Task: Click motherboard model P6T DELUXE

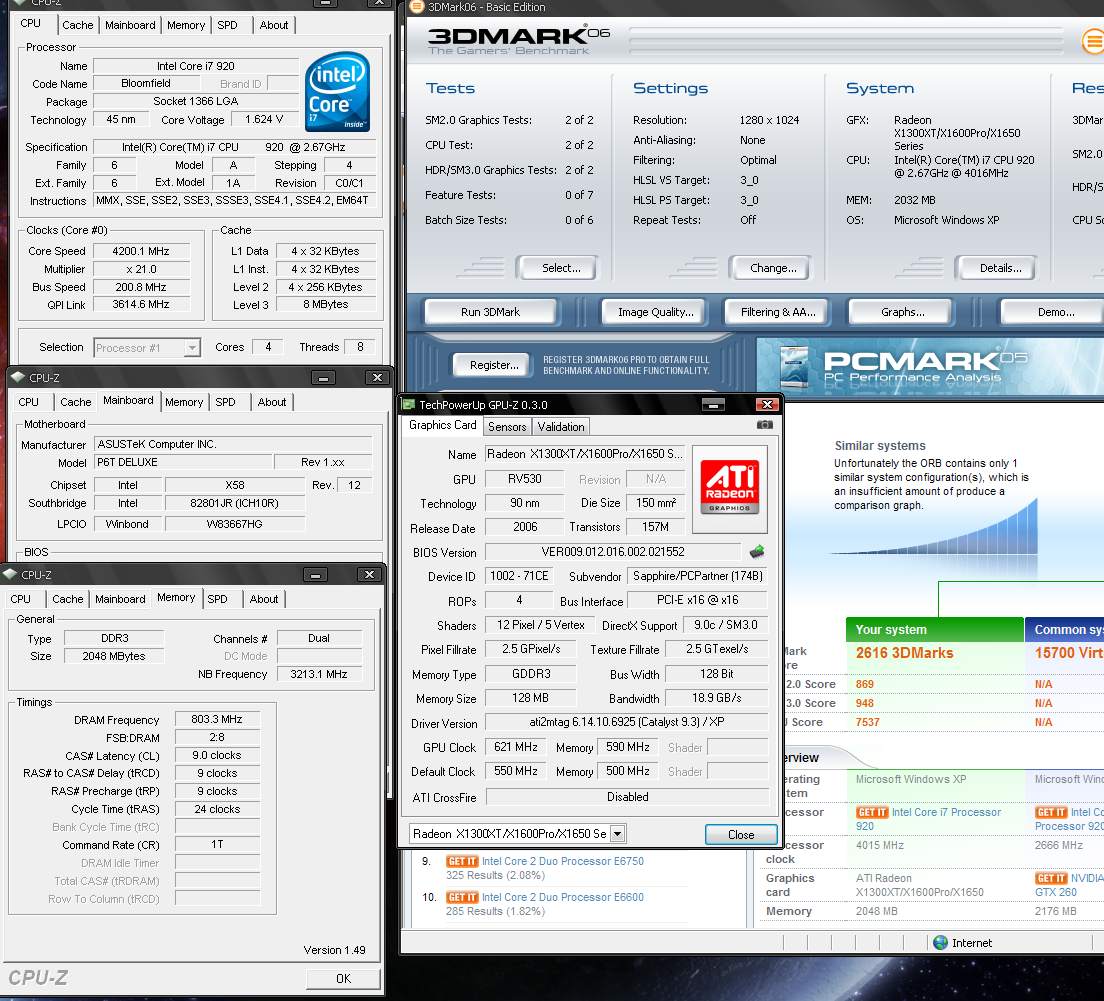Action: [182, 462]
